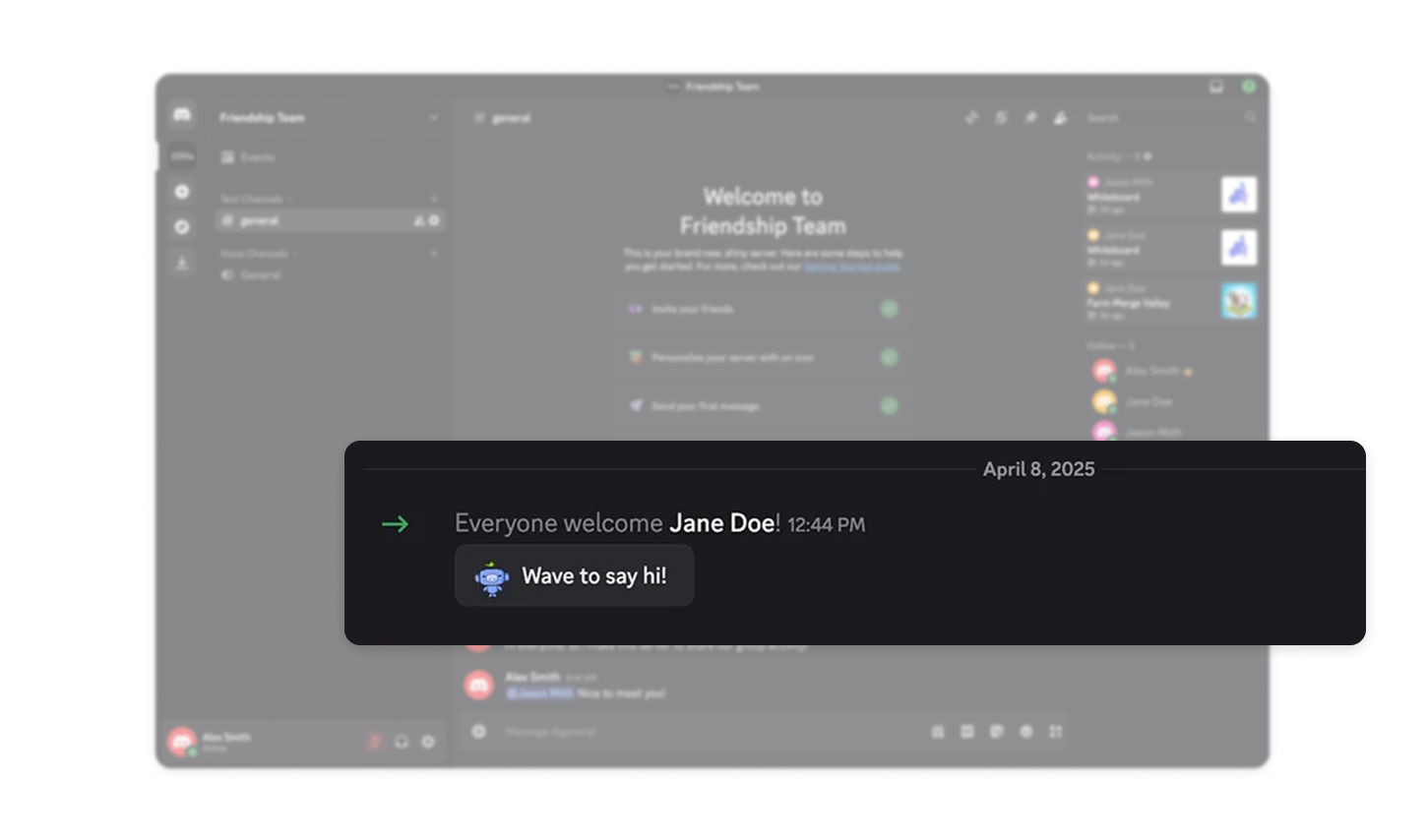Toggle the headphones deafen in user panel
The height and width of the screenshot is (840, 1427).
pyautogui.click(x=402, y=742)
